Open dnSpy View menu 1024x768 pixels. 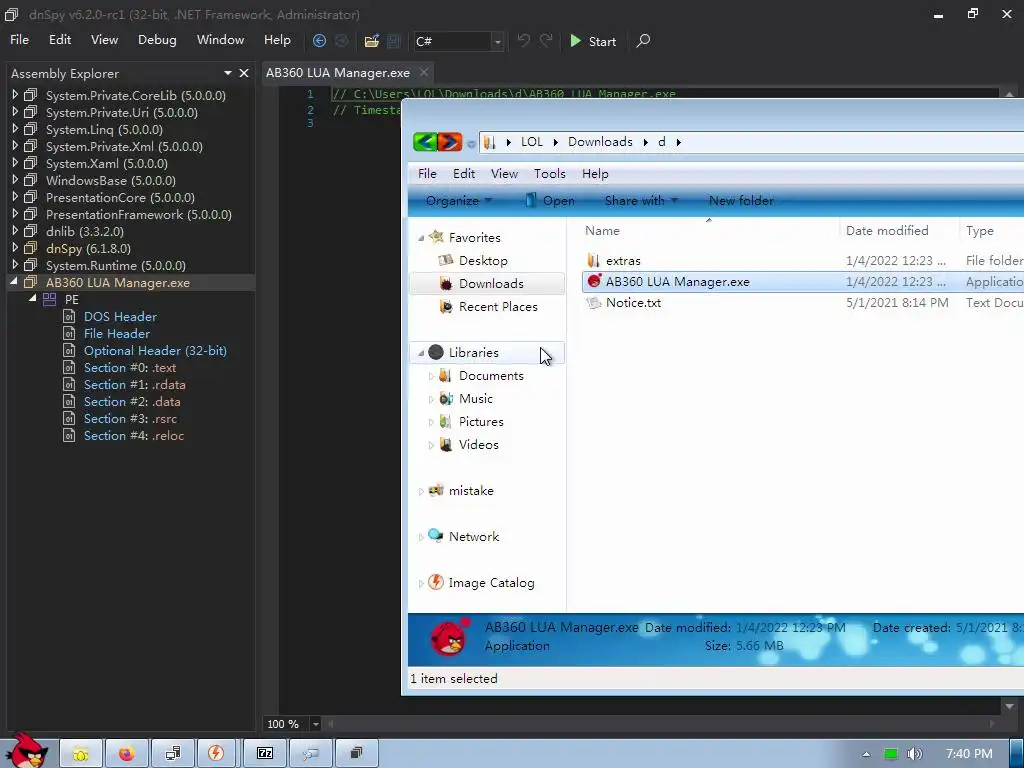[x=104, y=40]
